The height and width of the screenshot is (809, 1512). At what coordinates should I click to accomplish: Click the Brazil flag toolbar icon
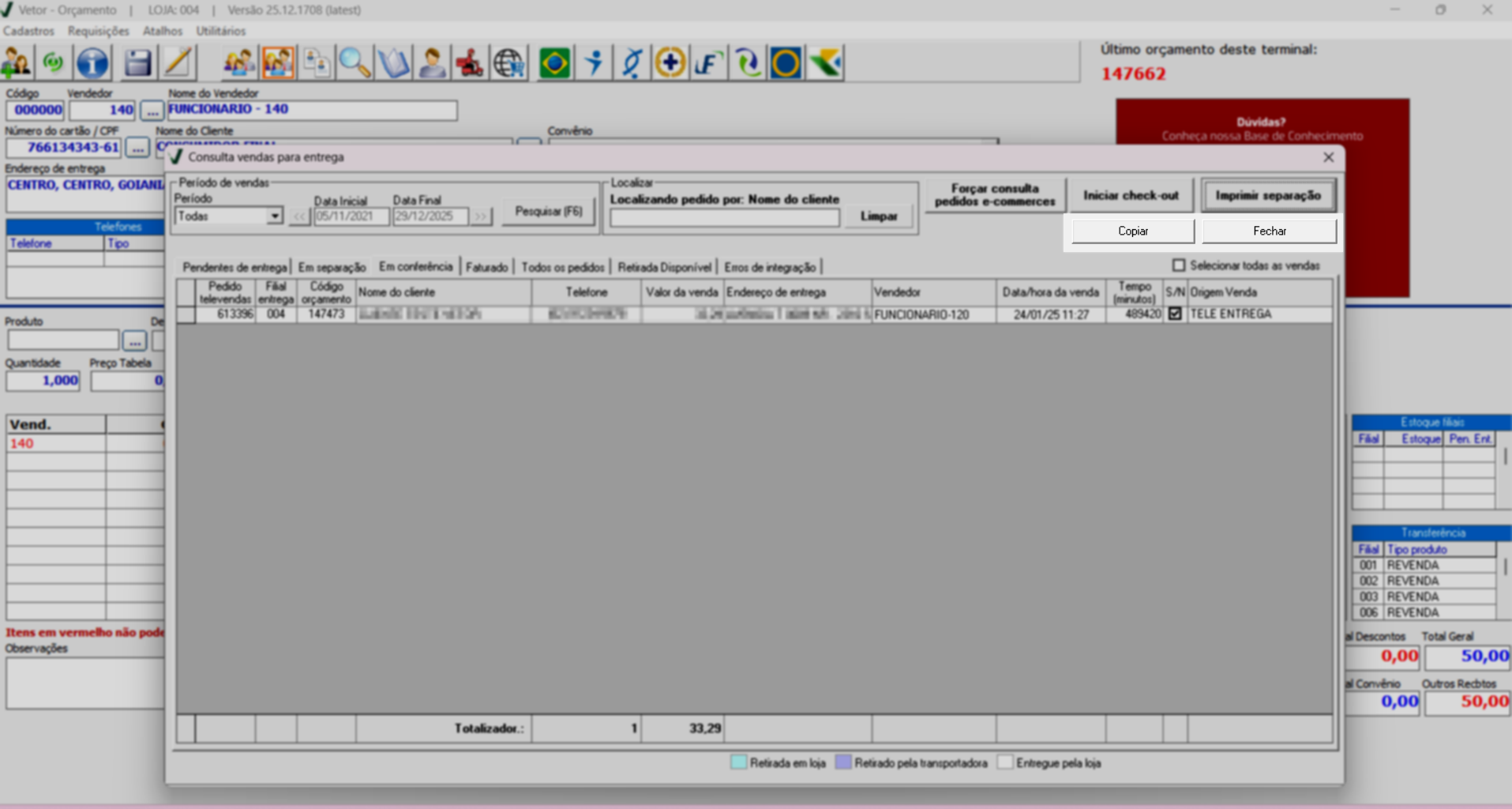tap(554, 63)
